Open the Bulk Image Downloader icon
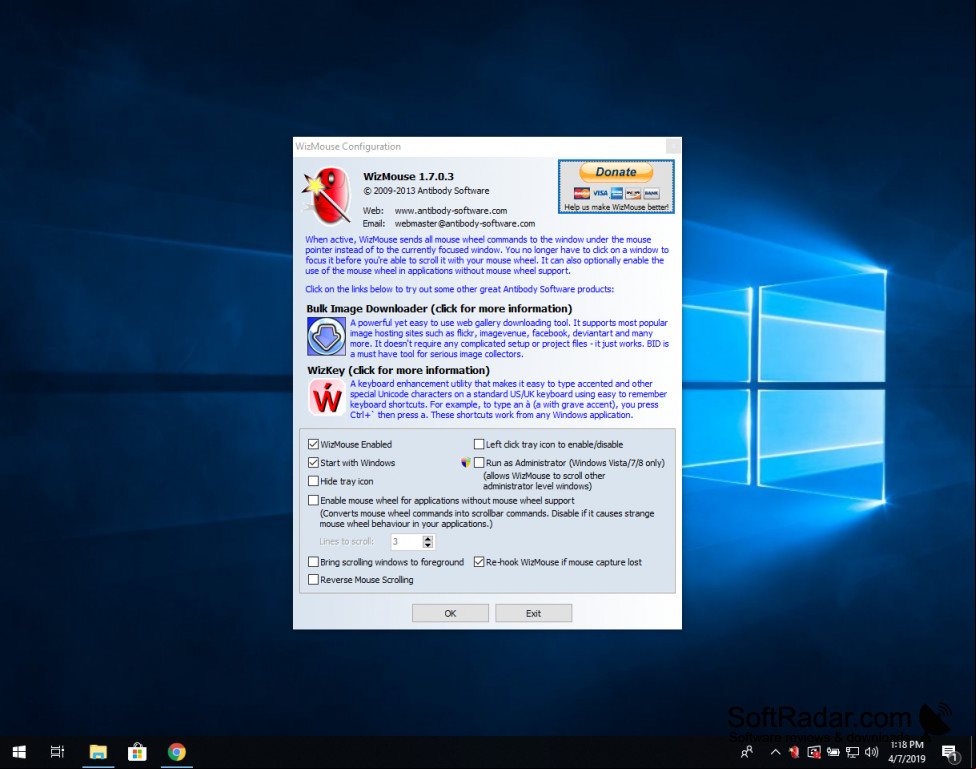The width and height of the screenshot is (976, 769). tap(326, 336)
